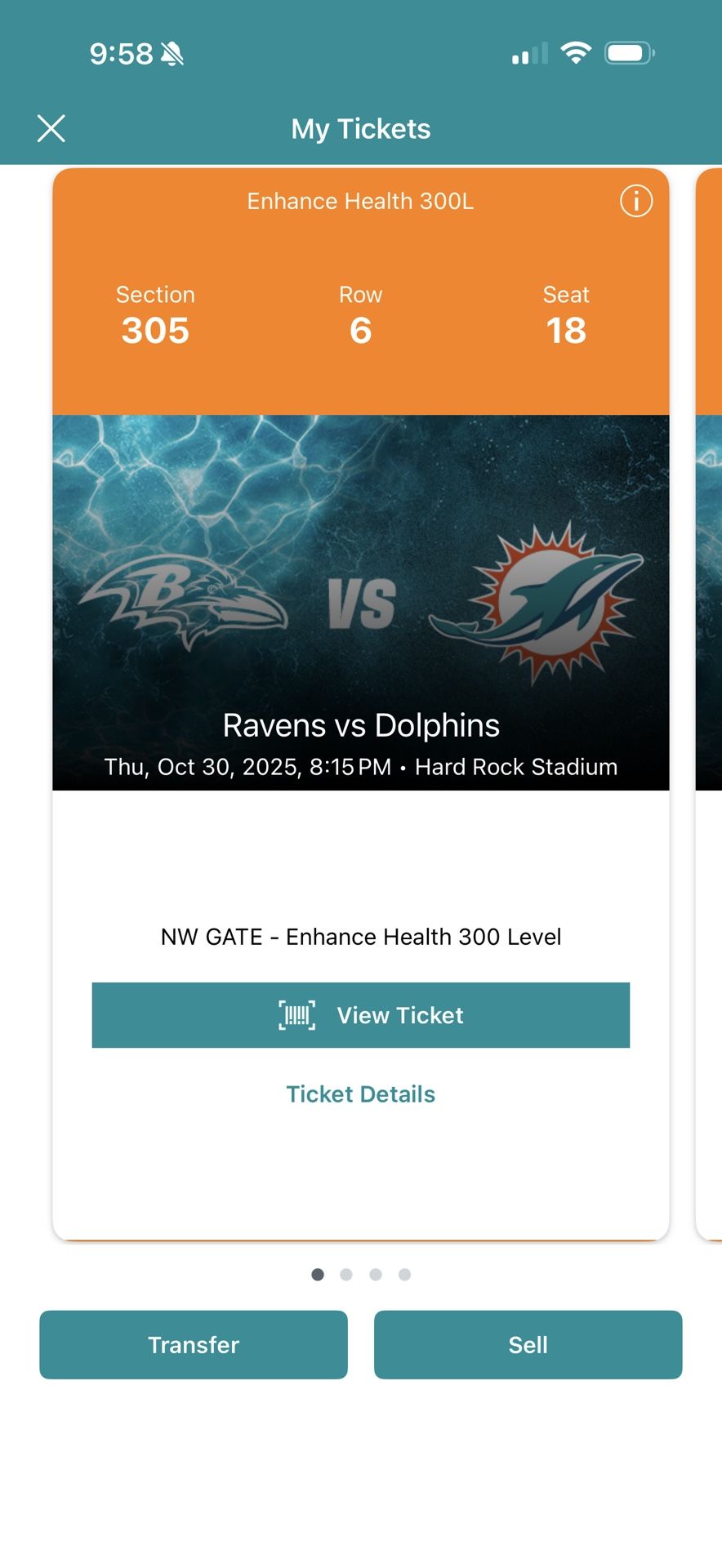This screenshot has width=722, height=1568.
Task: Tap the silent mode bell icon
Action: [172, 54]
